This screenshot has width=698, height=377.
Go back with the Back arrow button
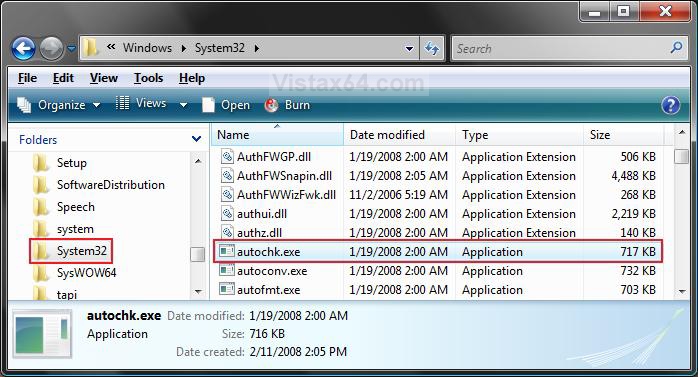[x=23, y=48]
